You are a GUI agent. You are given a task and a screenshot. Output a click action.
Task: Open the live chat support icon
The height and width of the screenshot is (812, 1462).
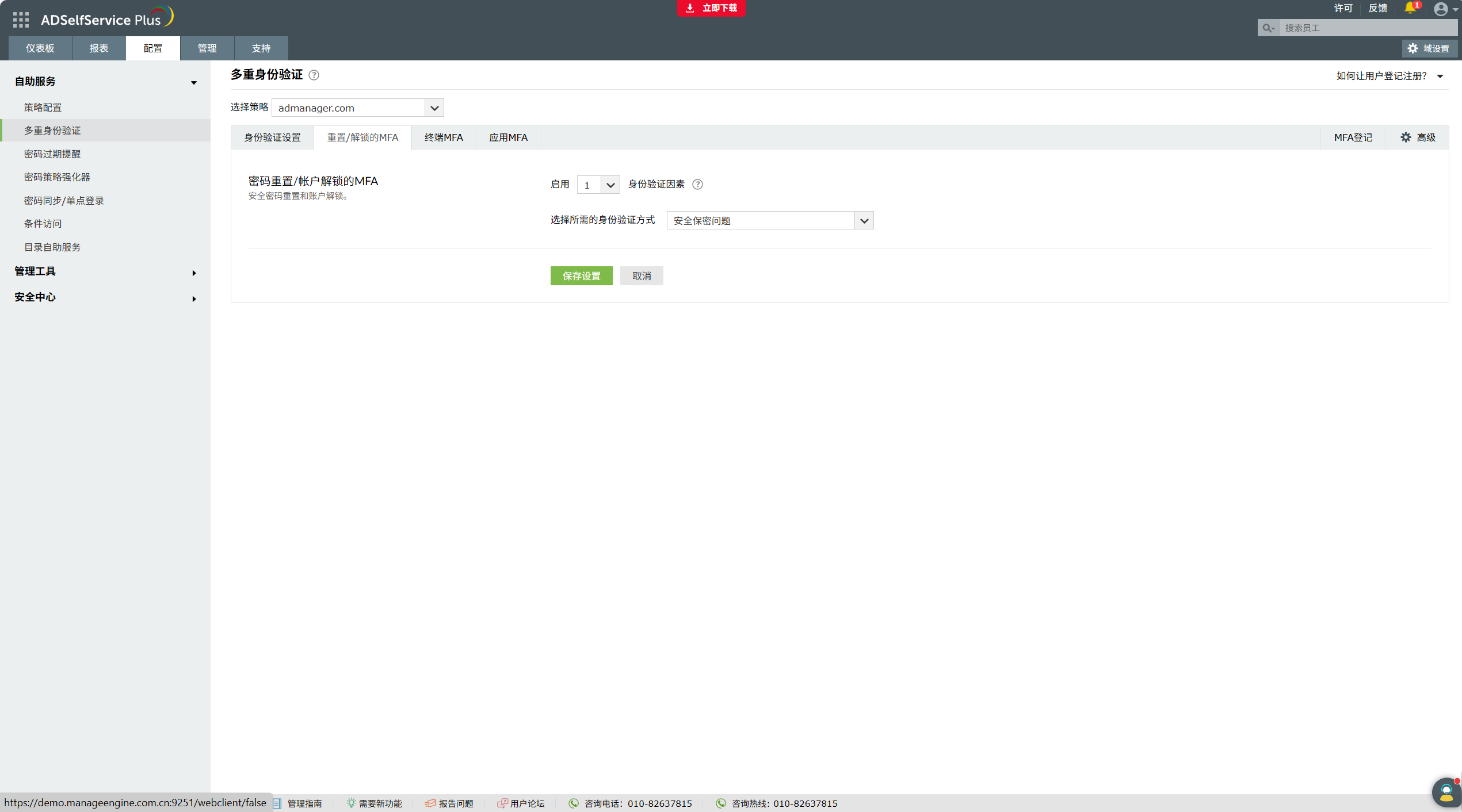[x=1446, y=792]
